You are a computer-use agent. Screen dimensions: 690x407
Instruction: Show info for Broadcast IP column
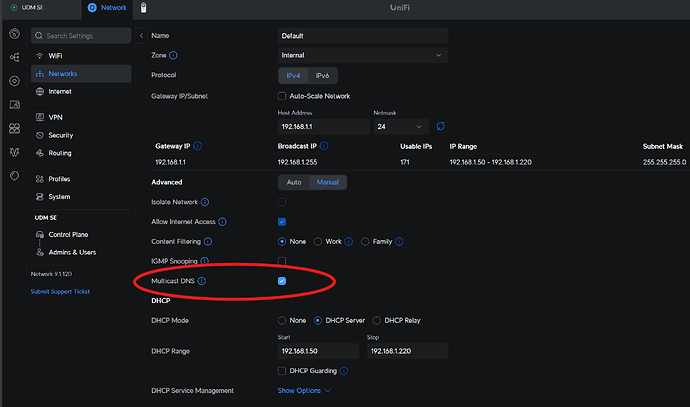click(324, 146)
